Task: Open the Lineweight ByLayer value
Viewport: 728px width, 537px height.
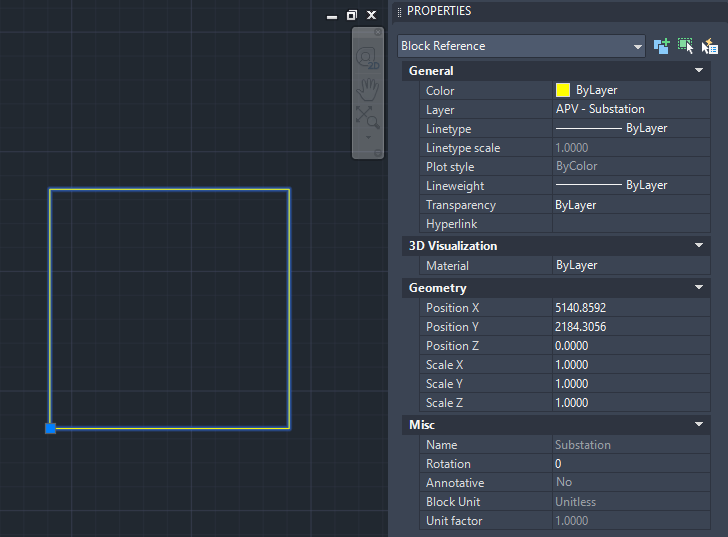Action: (x=631, y=185)
